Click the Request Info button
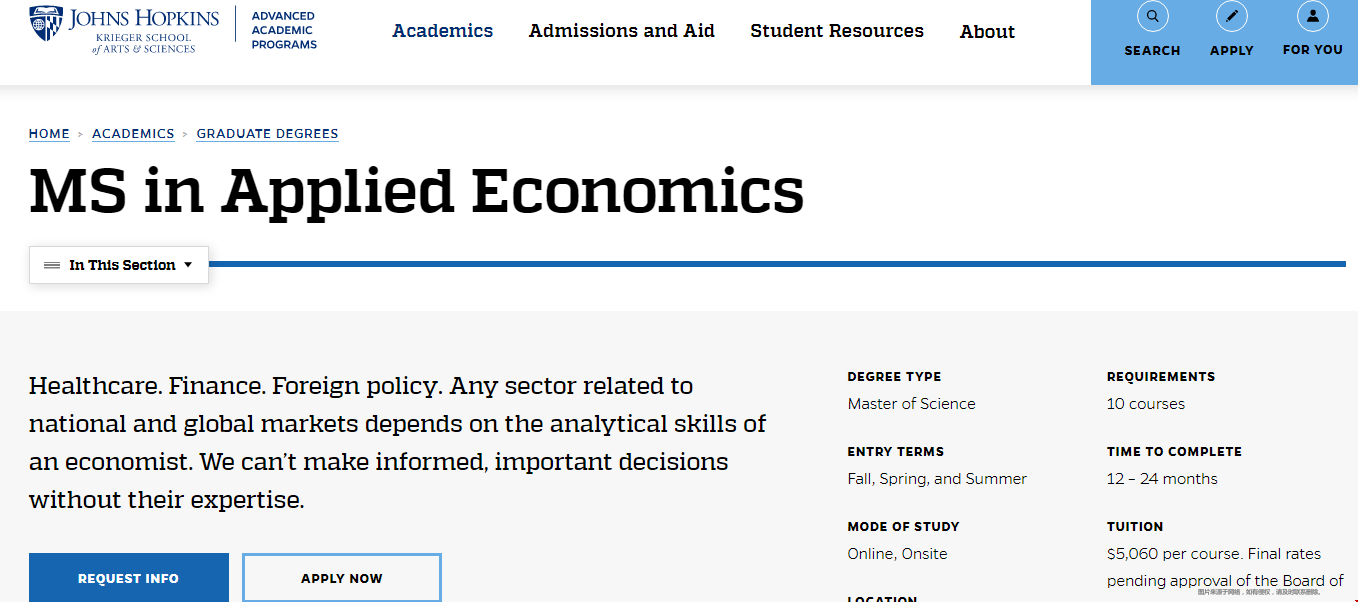 click(x=129, y=578)
